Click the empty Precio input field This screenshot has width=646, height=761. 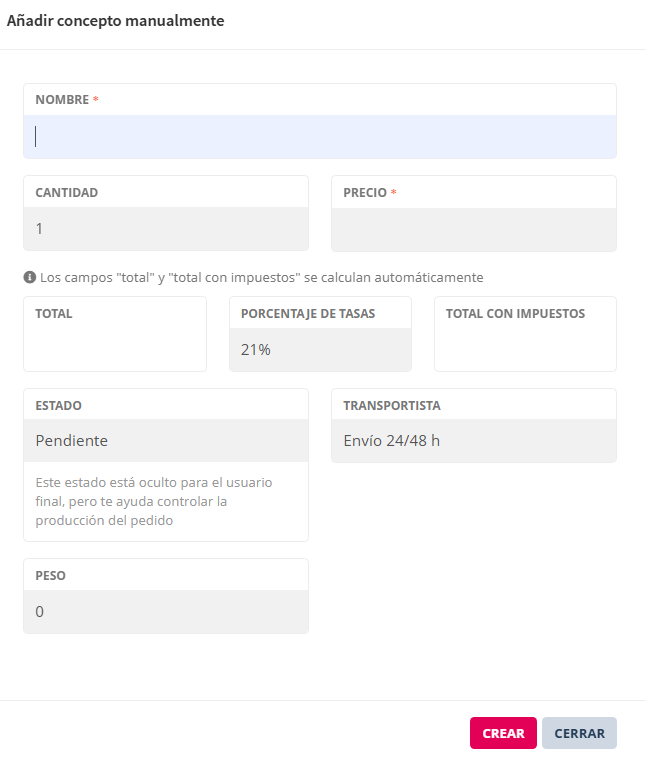pos(473,230)
